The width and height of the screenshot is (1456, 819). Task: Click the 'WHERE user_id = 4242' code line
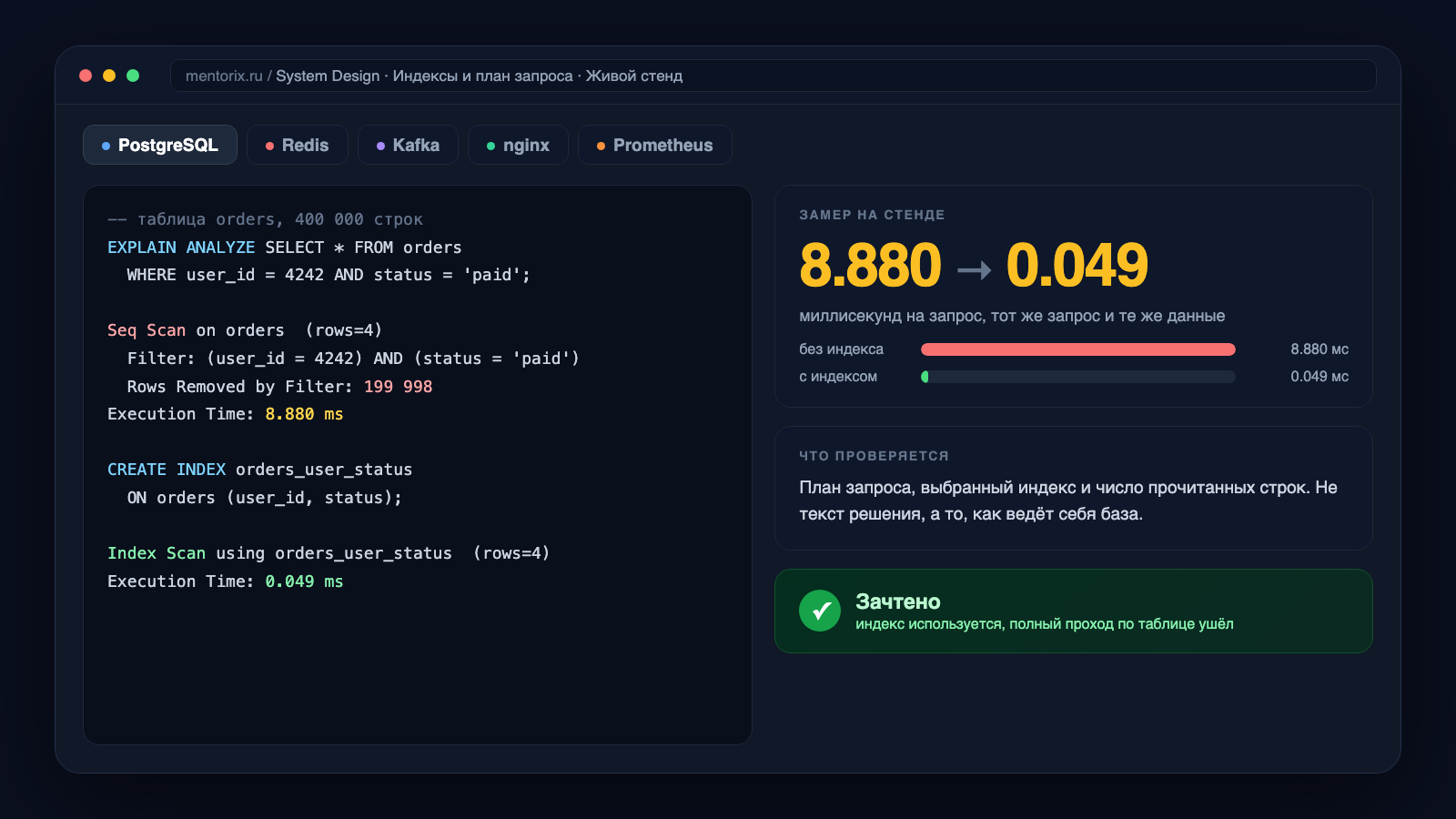[329, 275]
